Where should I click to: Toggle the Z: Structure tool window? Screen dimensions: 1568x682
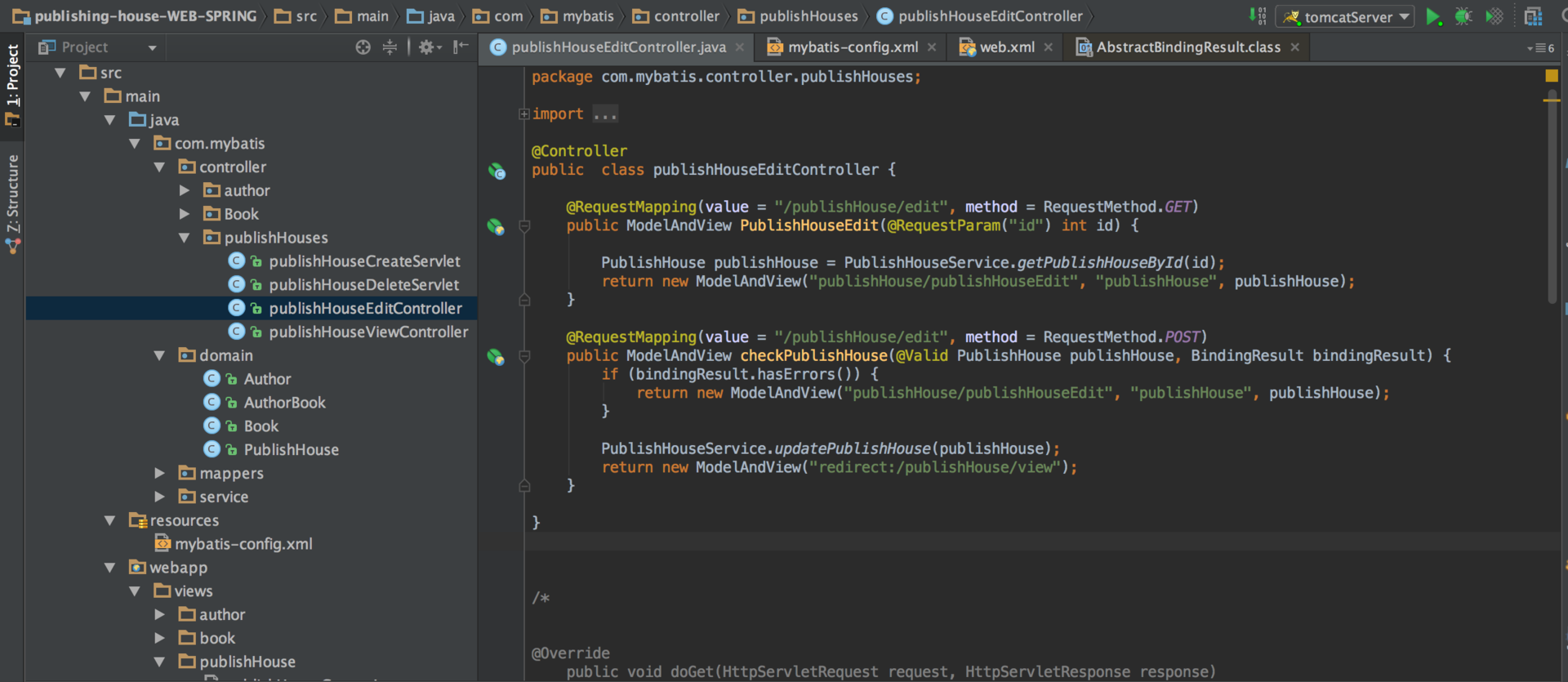coord(12,204)
